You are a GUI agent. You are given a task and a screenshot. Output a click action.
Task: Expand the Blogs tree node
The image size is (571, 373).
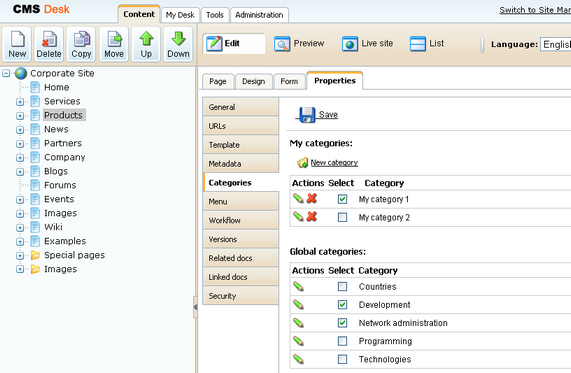coord(20,172)
